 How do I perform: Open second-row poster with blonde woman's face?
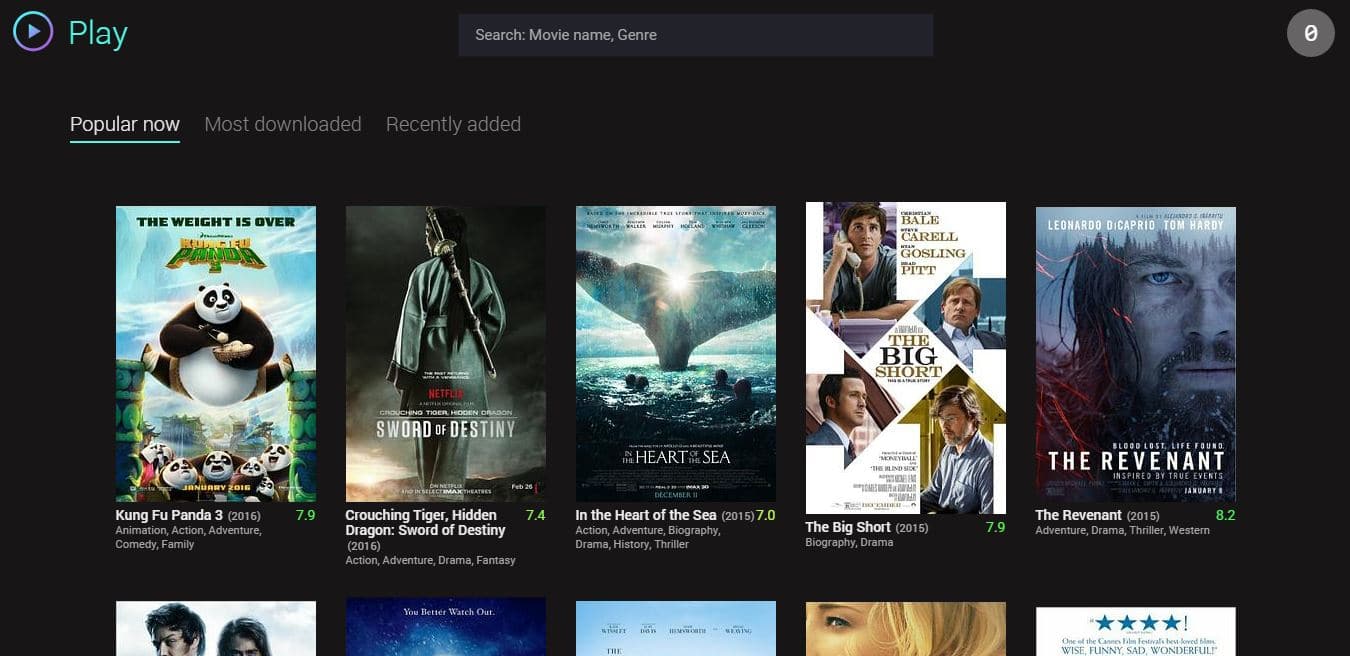coord(906,628)
